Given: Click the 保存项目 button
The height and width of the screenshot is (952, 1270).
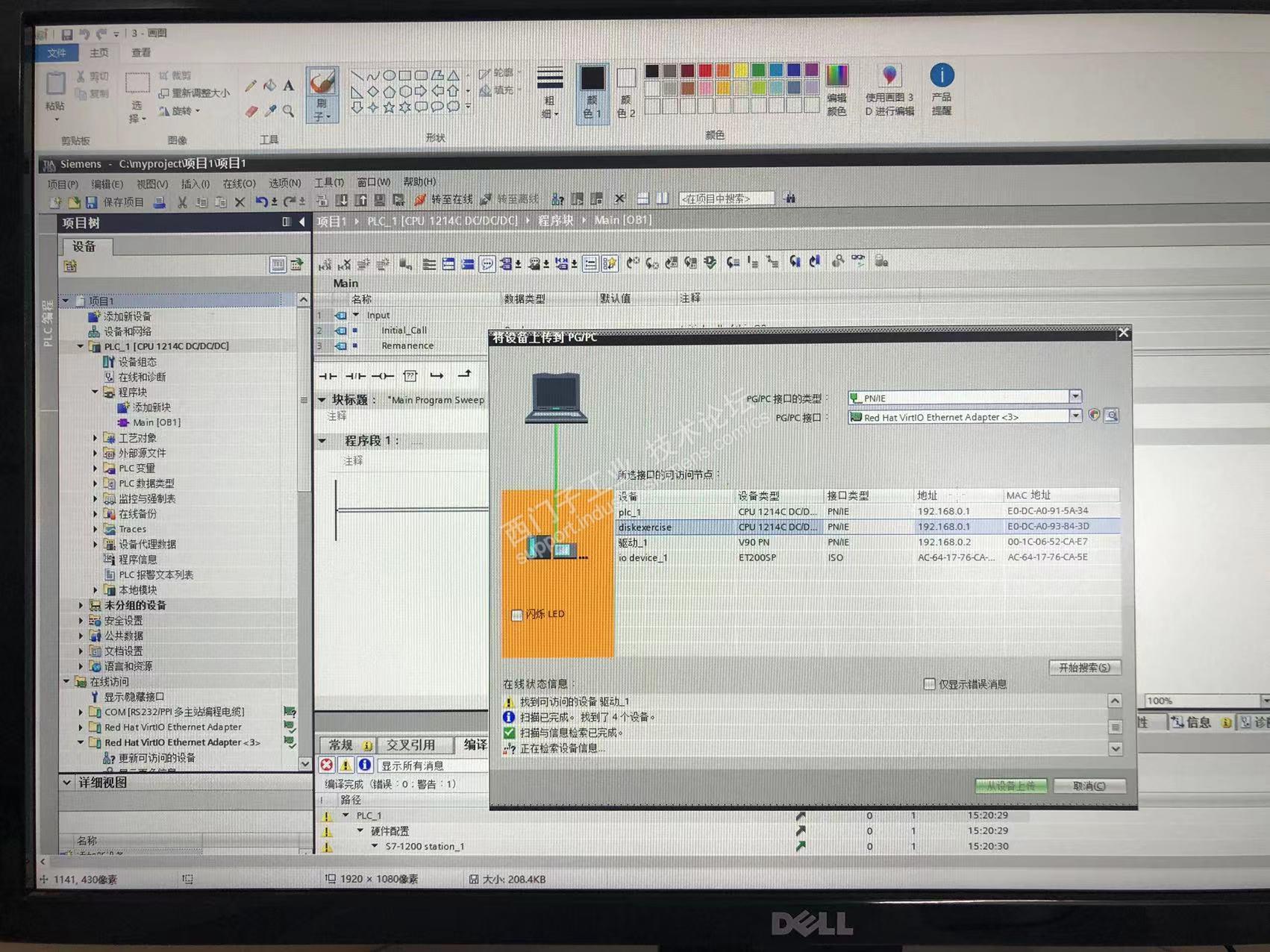Looking at the screenshot, I should [115, 202].
